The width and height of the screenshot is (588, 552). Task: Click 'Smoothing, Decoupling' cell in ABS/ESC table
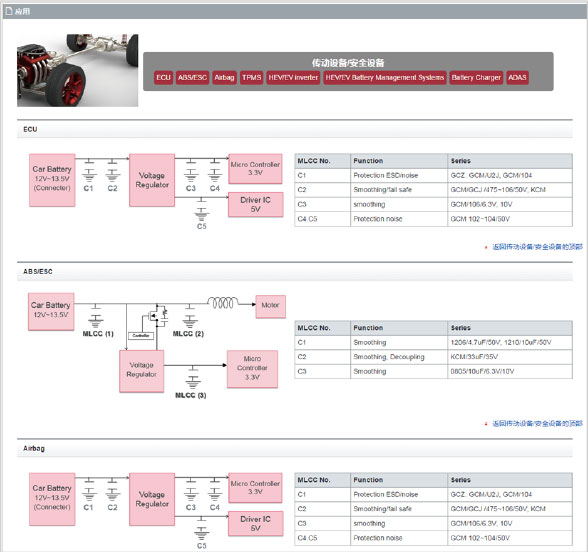399,357
